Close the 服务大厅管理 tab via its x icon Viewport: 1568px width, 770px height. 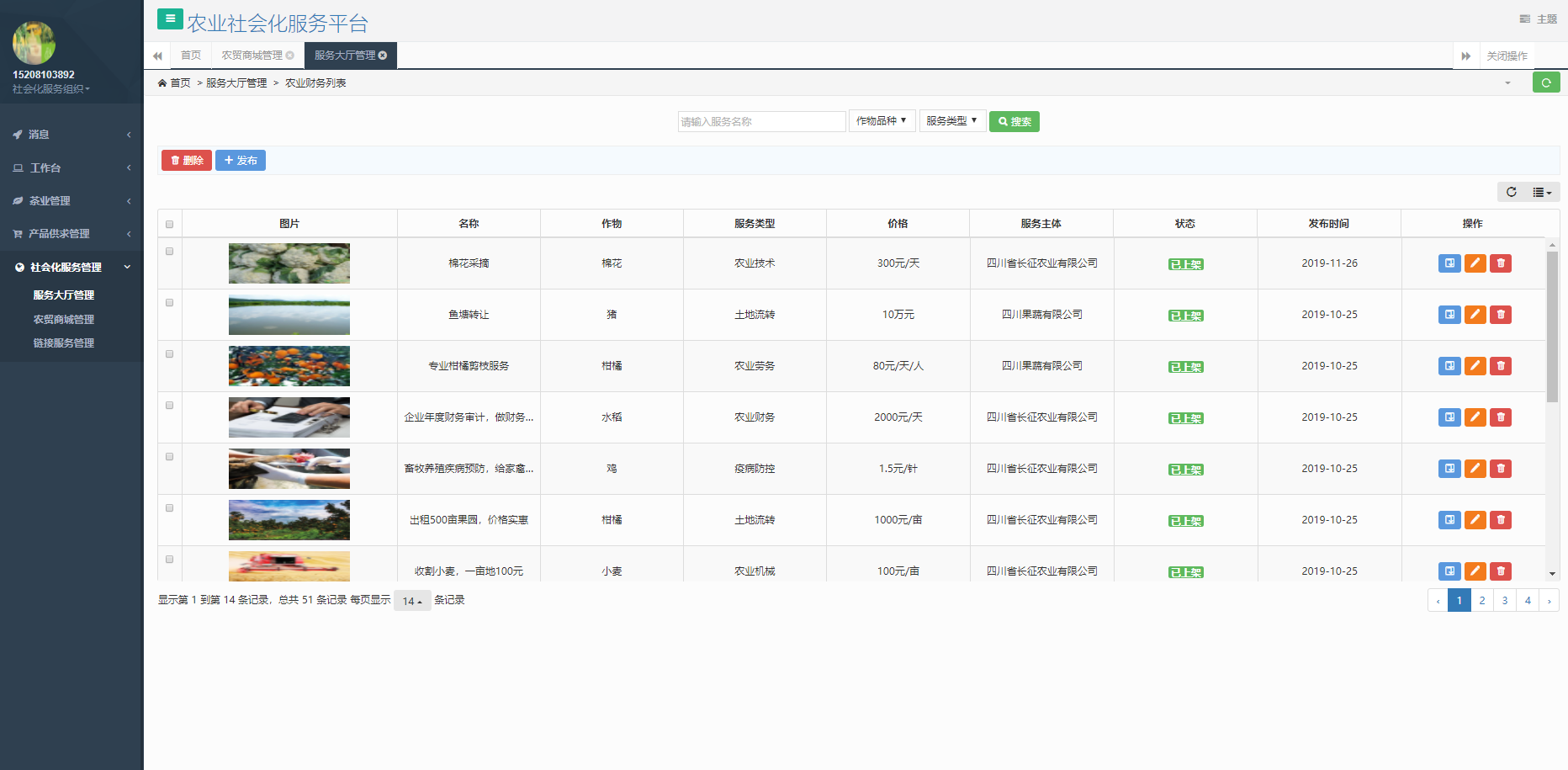click(383, 56)
